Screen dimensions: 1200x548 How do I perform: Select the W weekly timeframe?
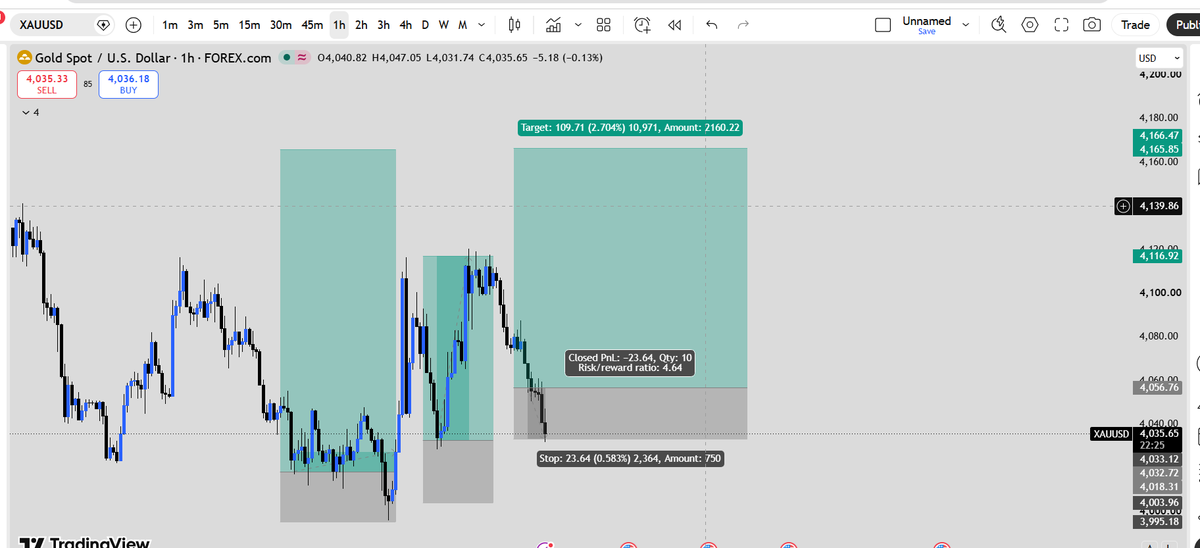(443, 24)
